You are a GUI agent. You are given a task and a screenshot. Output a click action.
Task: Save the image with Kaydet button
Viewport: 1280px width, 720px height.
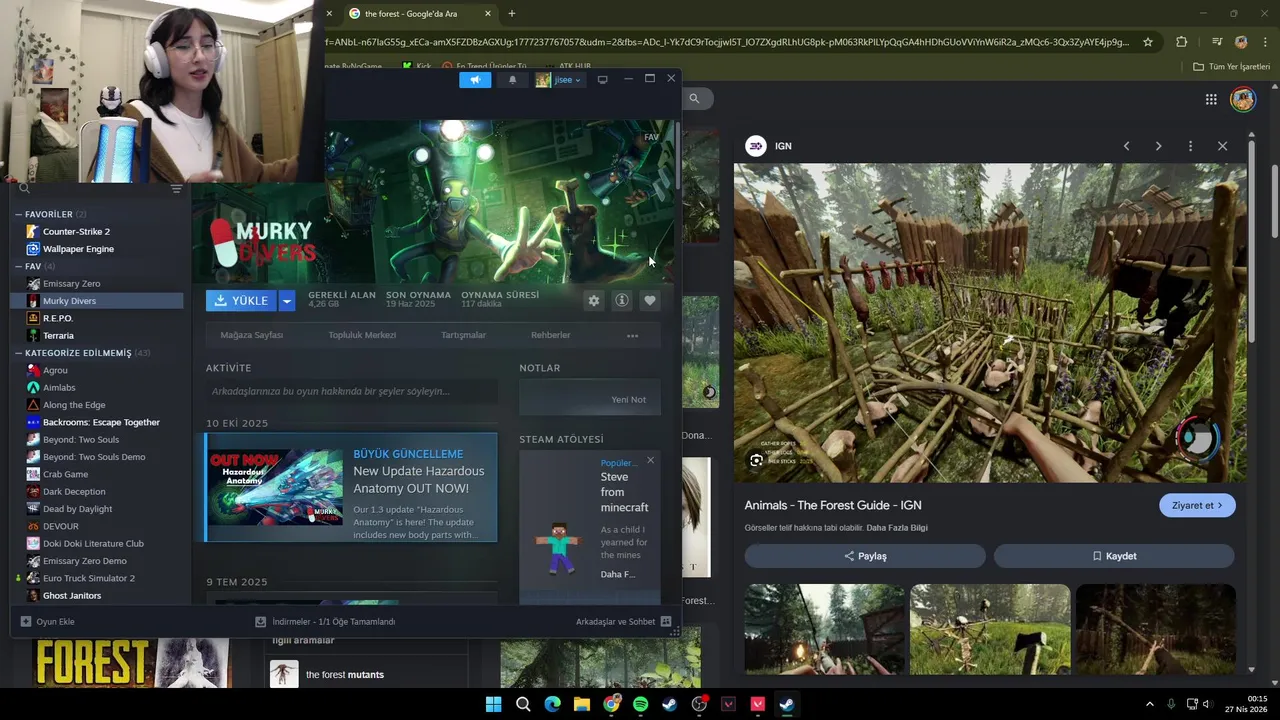[x=1114, y=556]
